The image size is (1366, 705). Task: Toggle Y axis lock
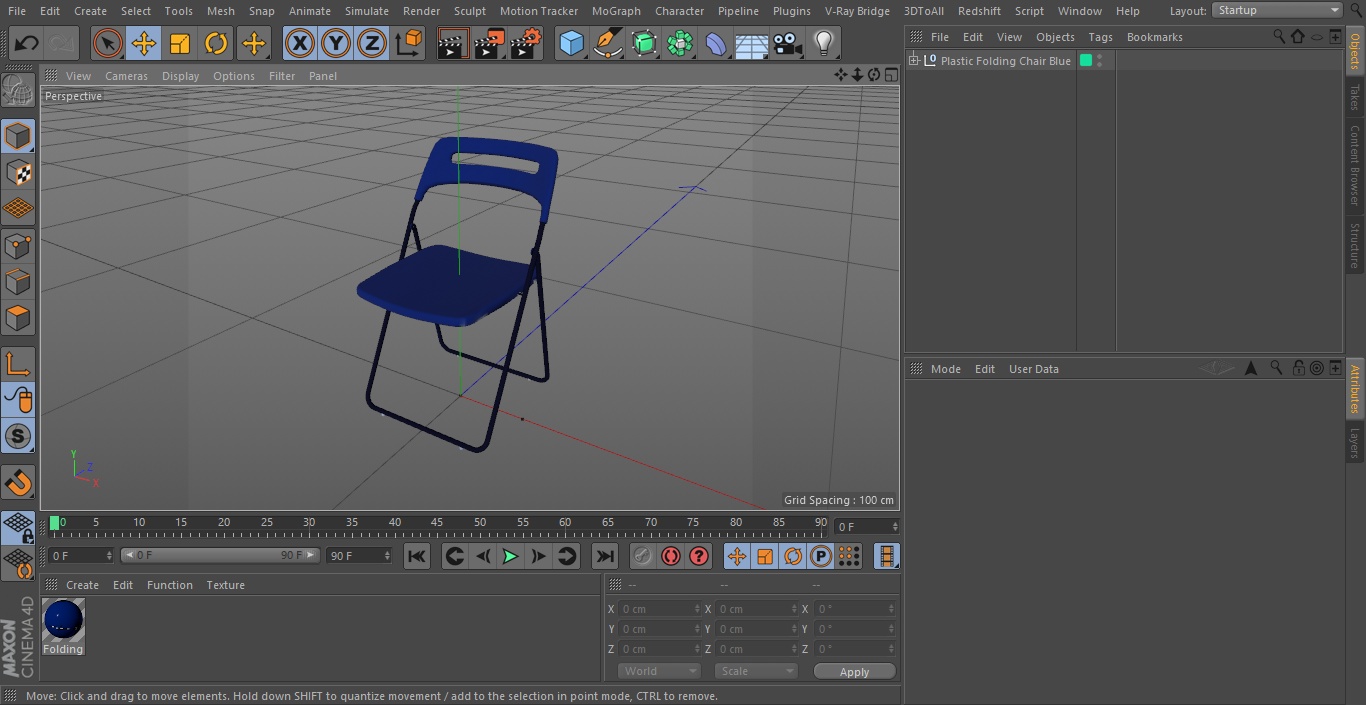336,43
